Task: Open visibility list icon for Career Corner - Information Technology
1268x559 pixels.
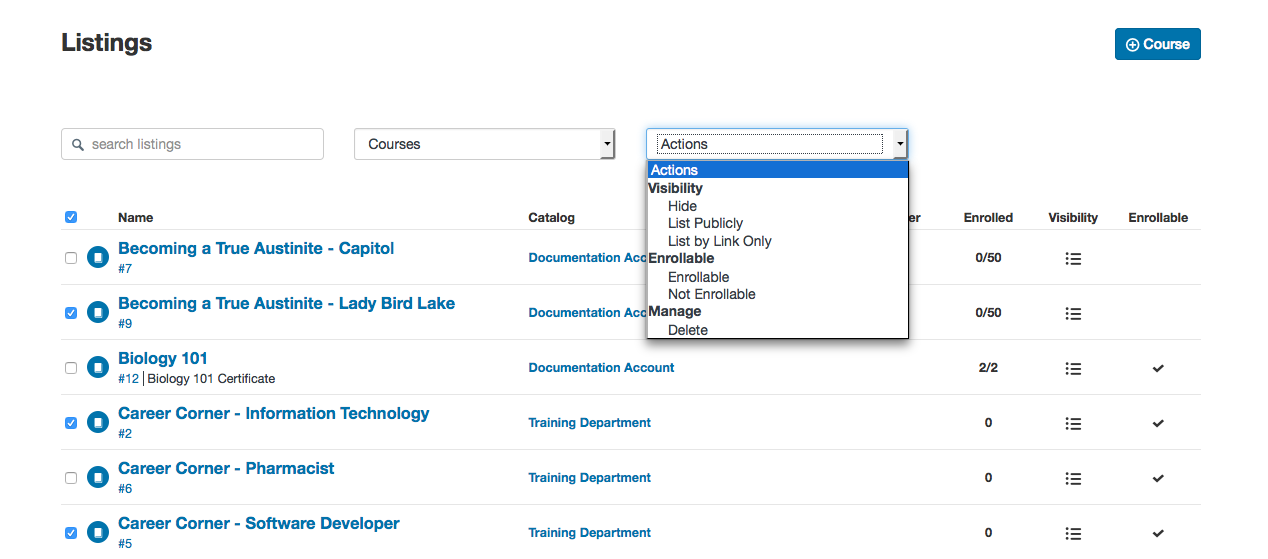Action: [1073, 423]
